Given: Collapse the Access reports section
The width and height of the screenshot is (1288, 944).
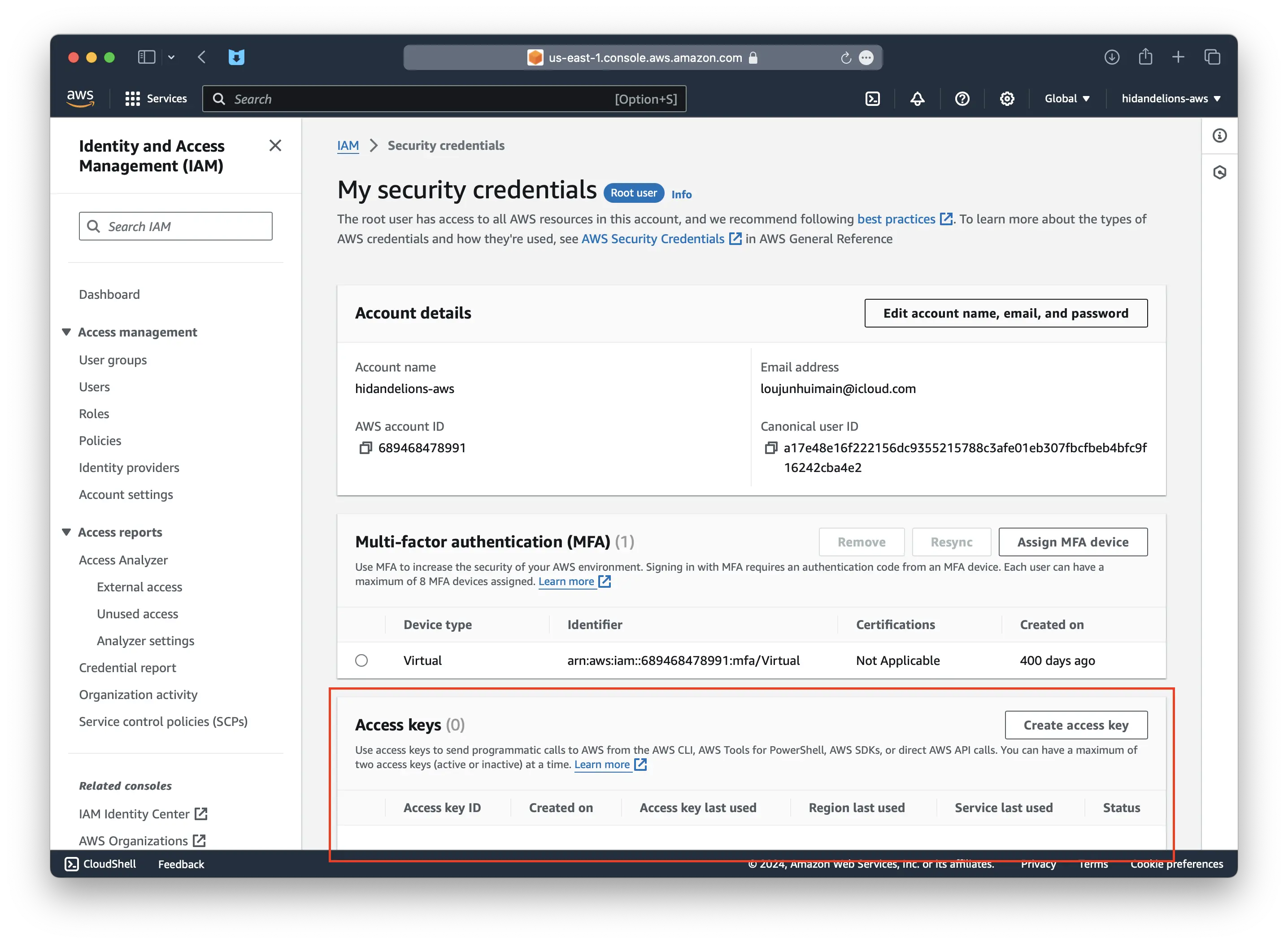Looking at the screenshot, I should coord(66,532).
